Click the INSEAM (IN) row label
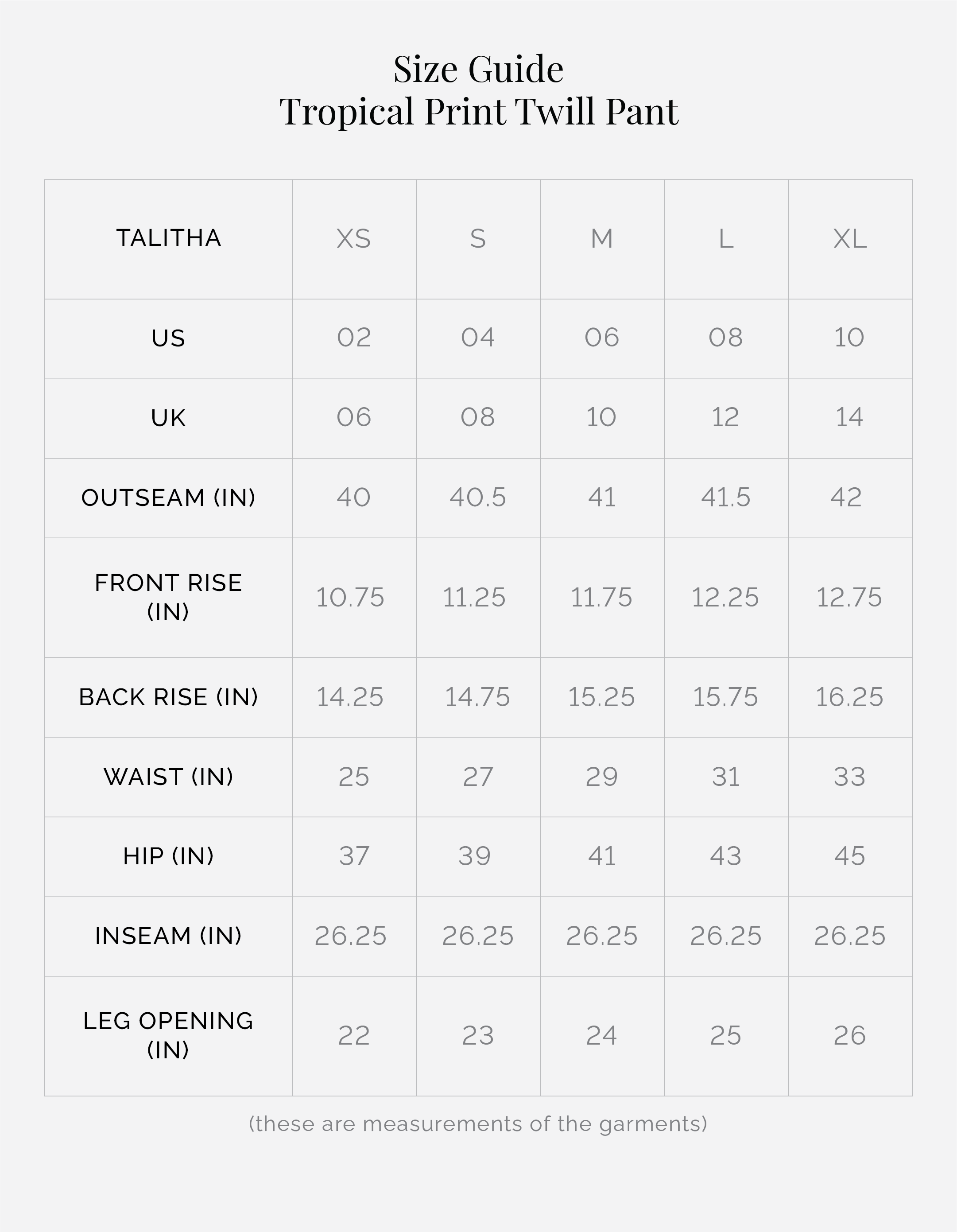957x1232 pixels. (x=168, y=936)
